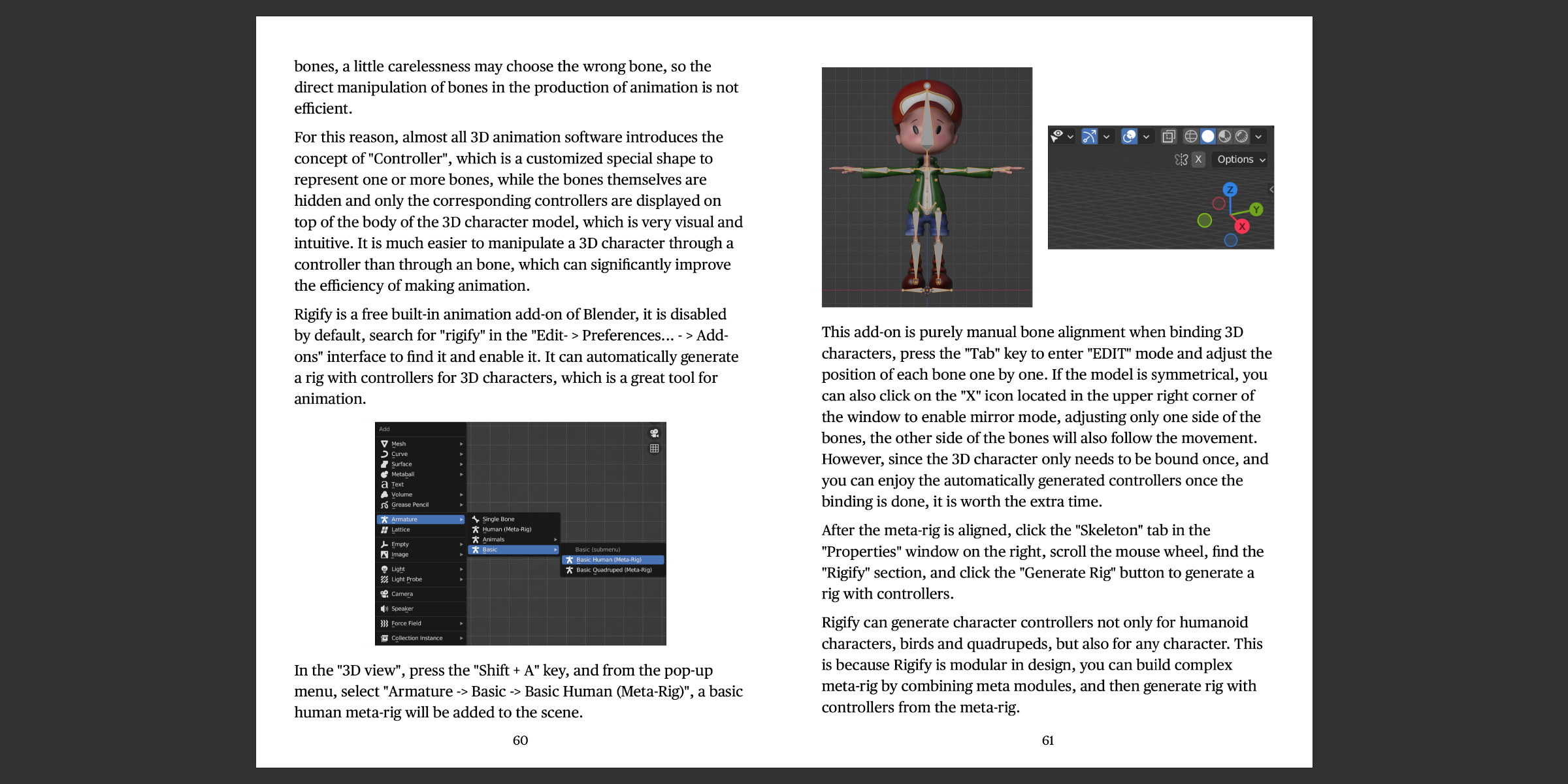
Task: Toggle X-ray transparency button
Action: 1168,136
